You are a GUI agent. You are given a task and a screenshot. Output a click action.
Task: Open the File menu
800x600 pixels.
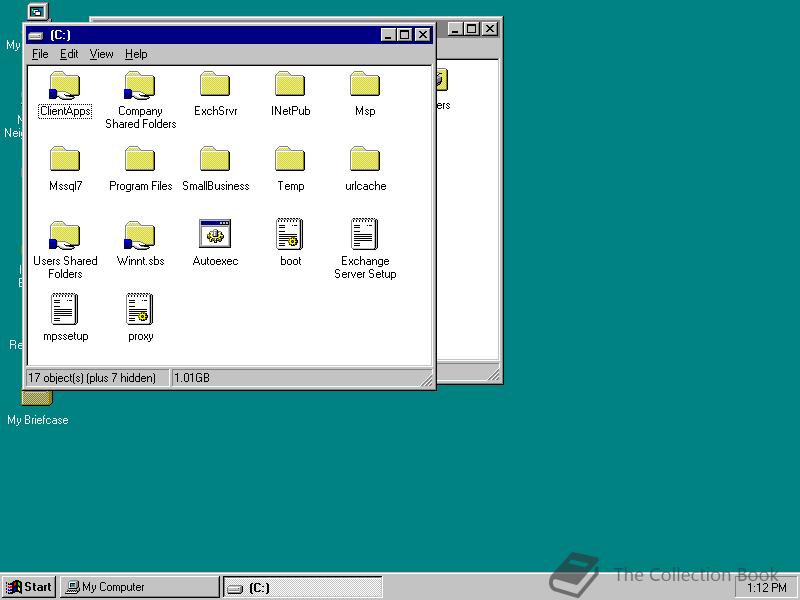tap(40, 54)
